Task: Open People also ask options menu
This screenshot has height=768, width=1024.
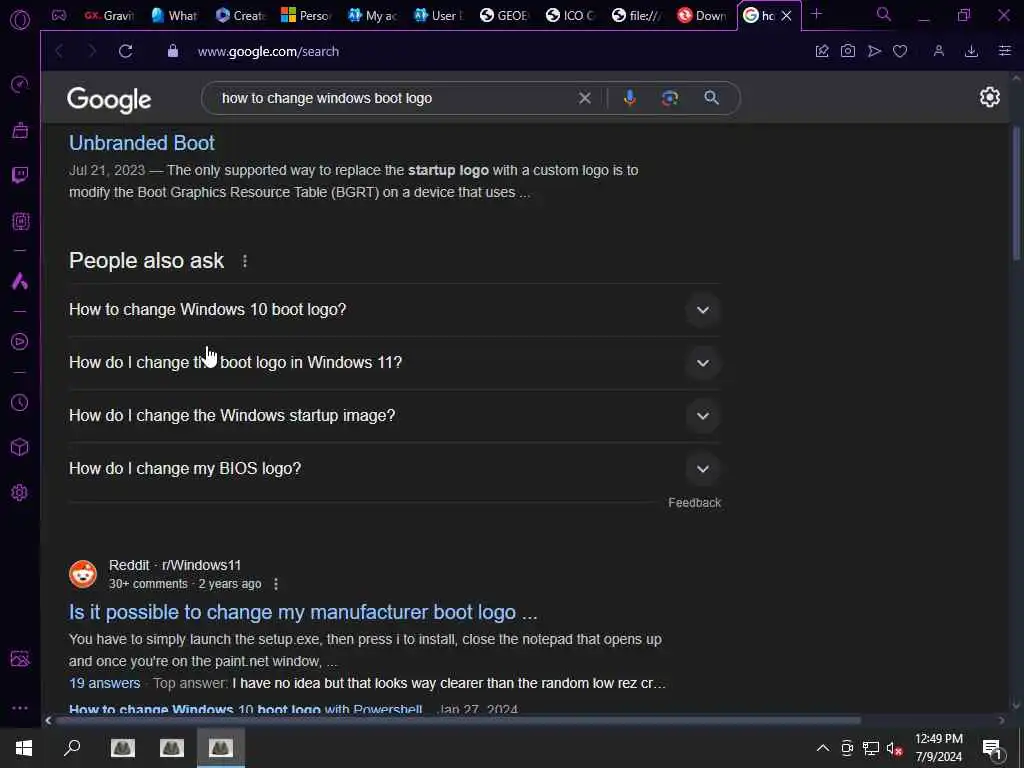Action: 245,261
